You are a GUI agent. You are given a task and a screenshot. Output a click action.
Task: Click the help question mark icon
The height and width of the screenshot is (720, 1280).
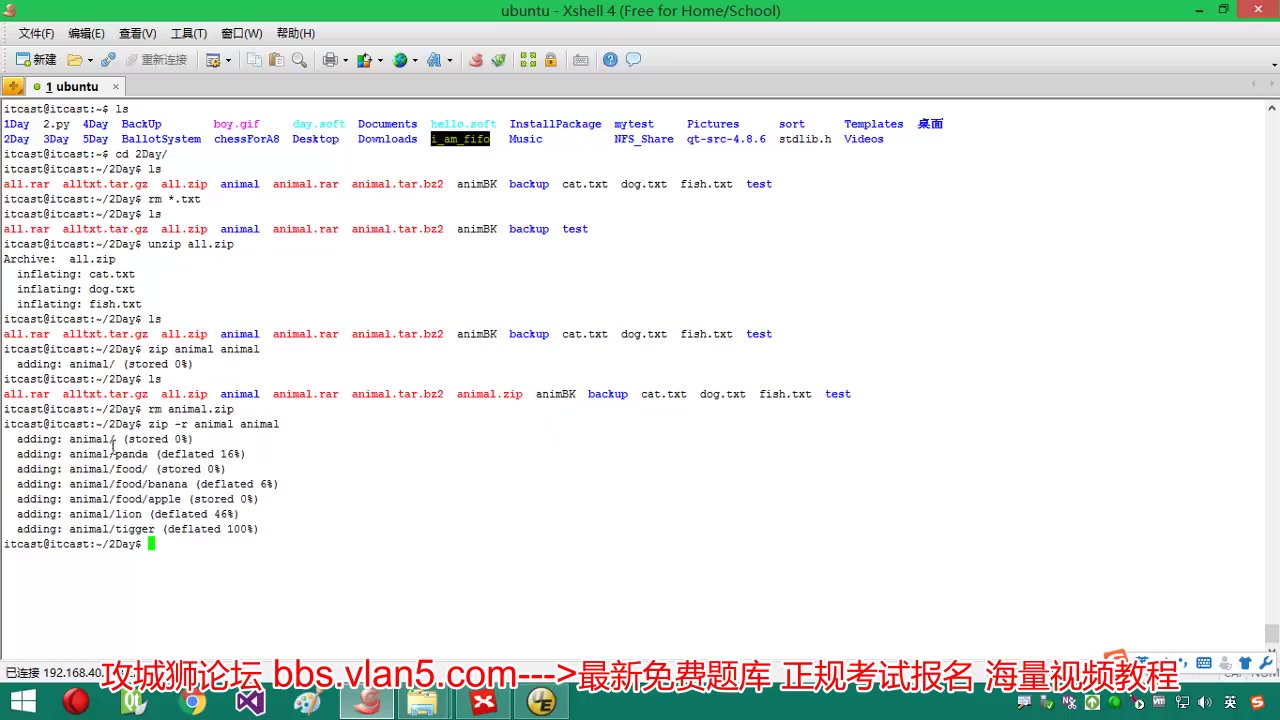click(611, 60)
